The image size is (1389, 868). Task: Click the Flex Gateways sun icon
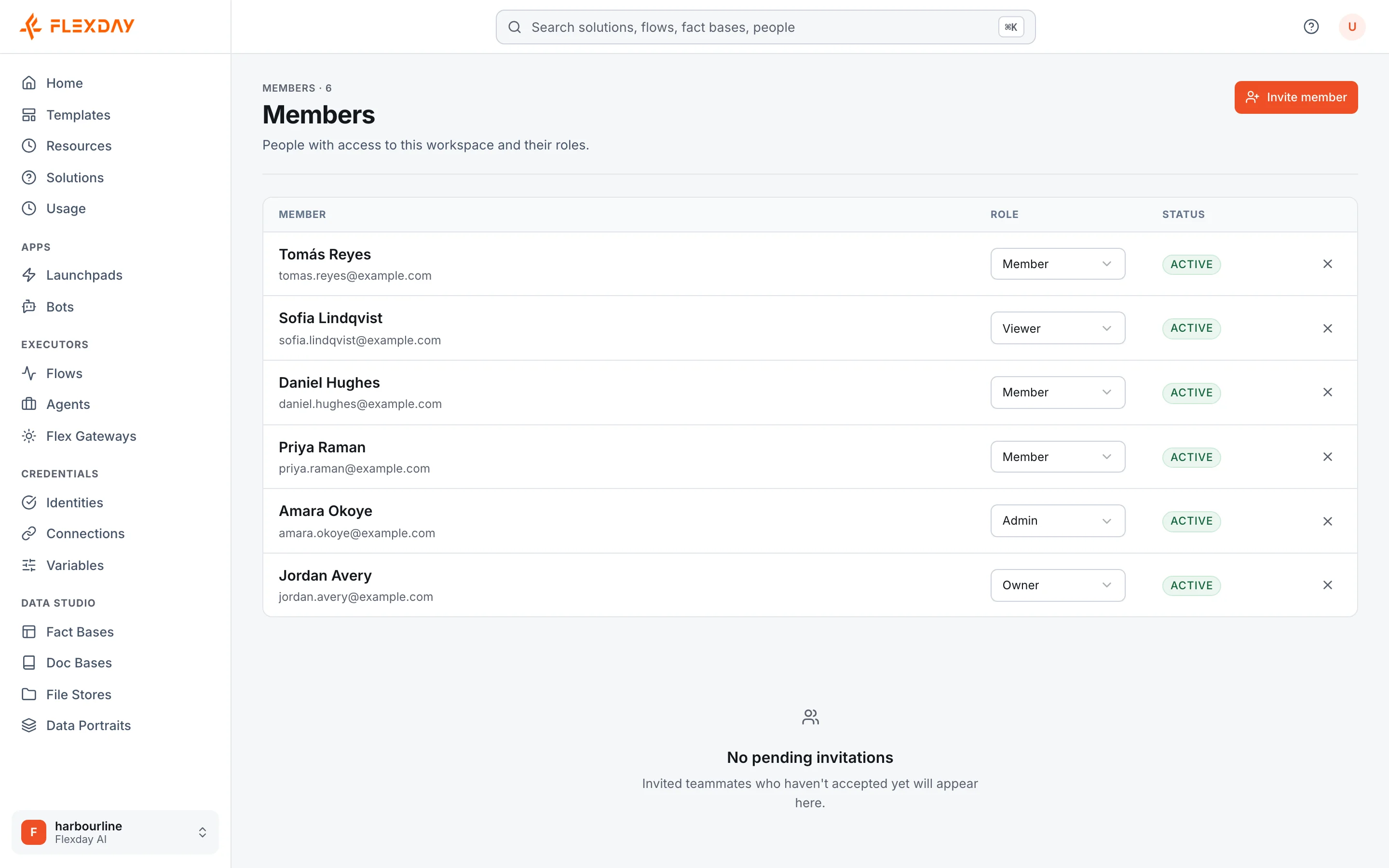(29, 436)
